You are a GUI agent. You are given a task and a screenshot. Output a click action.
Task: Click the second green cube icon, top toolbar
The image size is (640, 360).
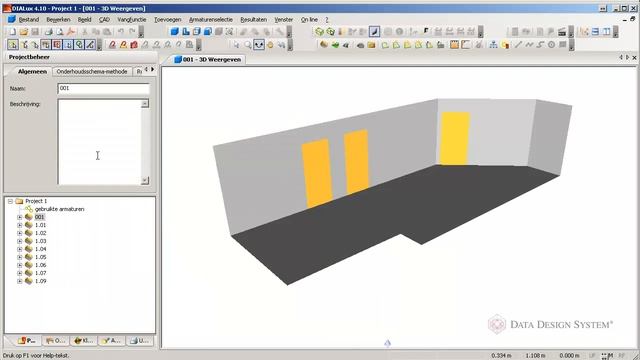point(330,31)
